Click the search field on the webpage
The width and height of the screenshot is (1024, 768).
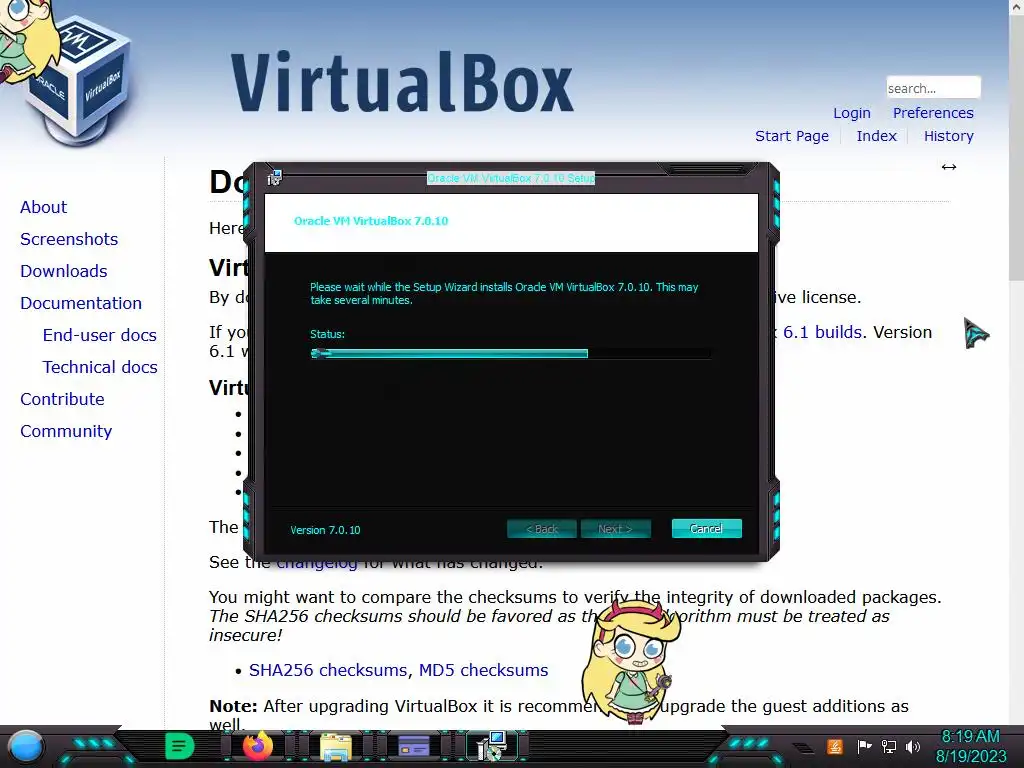click(933, 88)
